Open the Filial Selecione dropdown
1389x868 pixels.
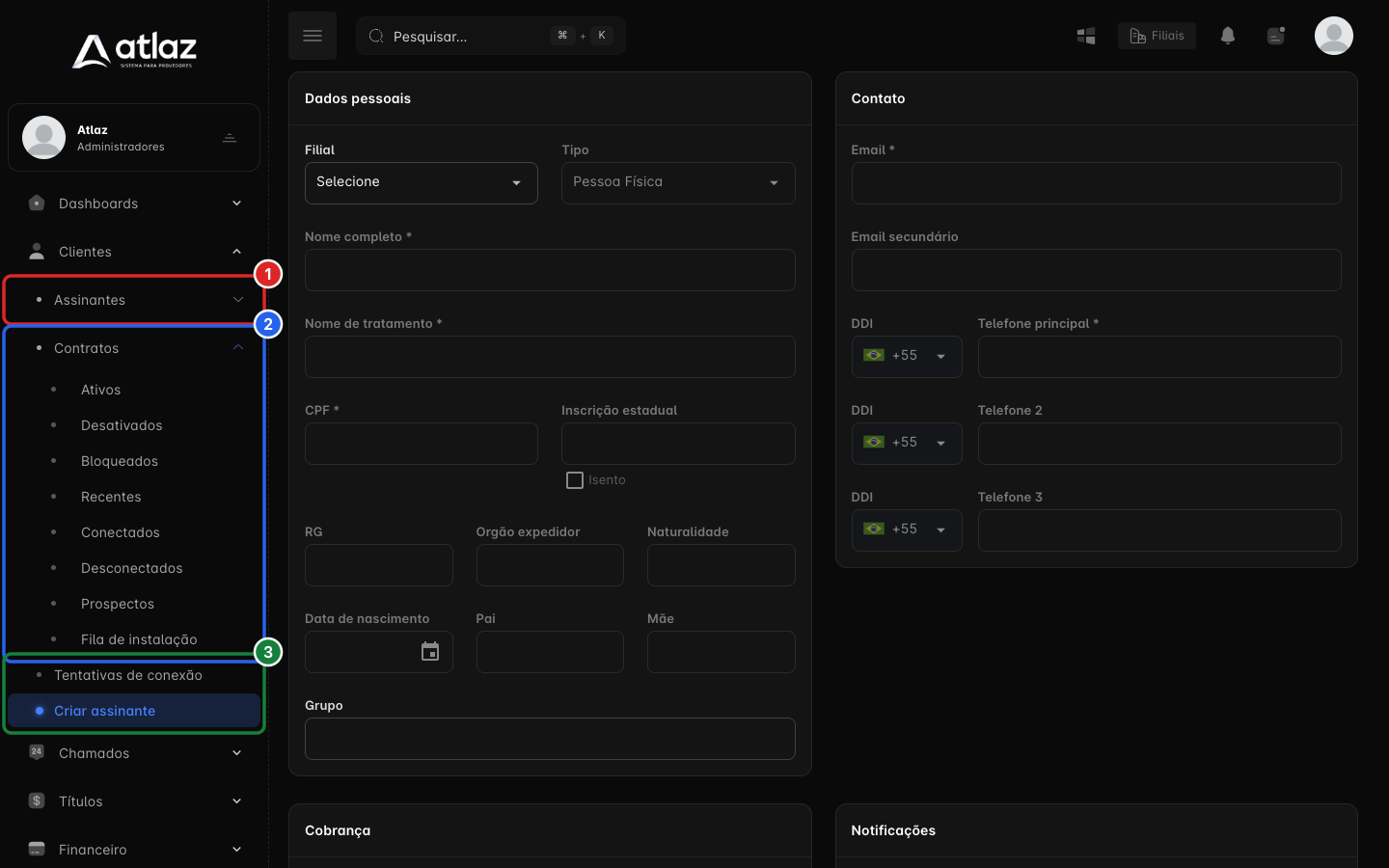(x=422, y=183)
